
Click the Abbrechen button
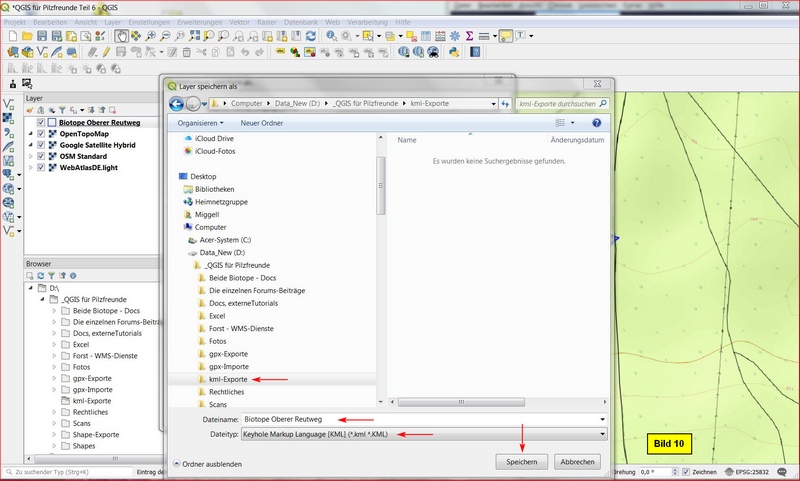[x=578, y=462]
